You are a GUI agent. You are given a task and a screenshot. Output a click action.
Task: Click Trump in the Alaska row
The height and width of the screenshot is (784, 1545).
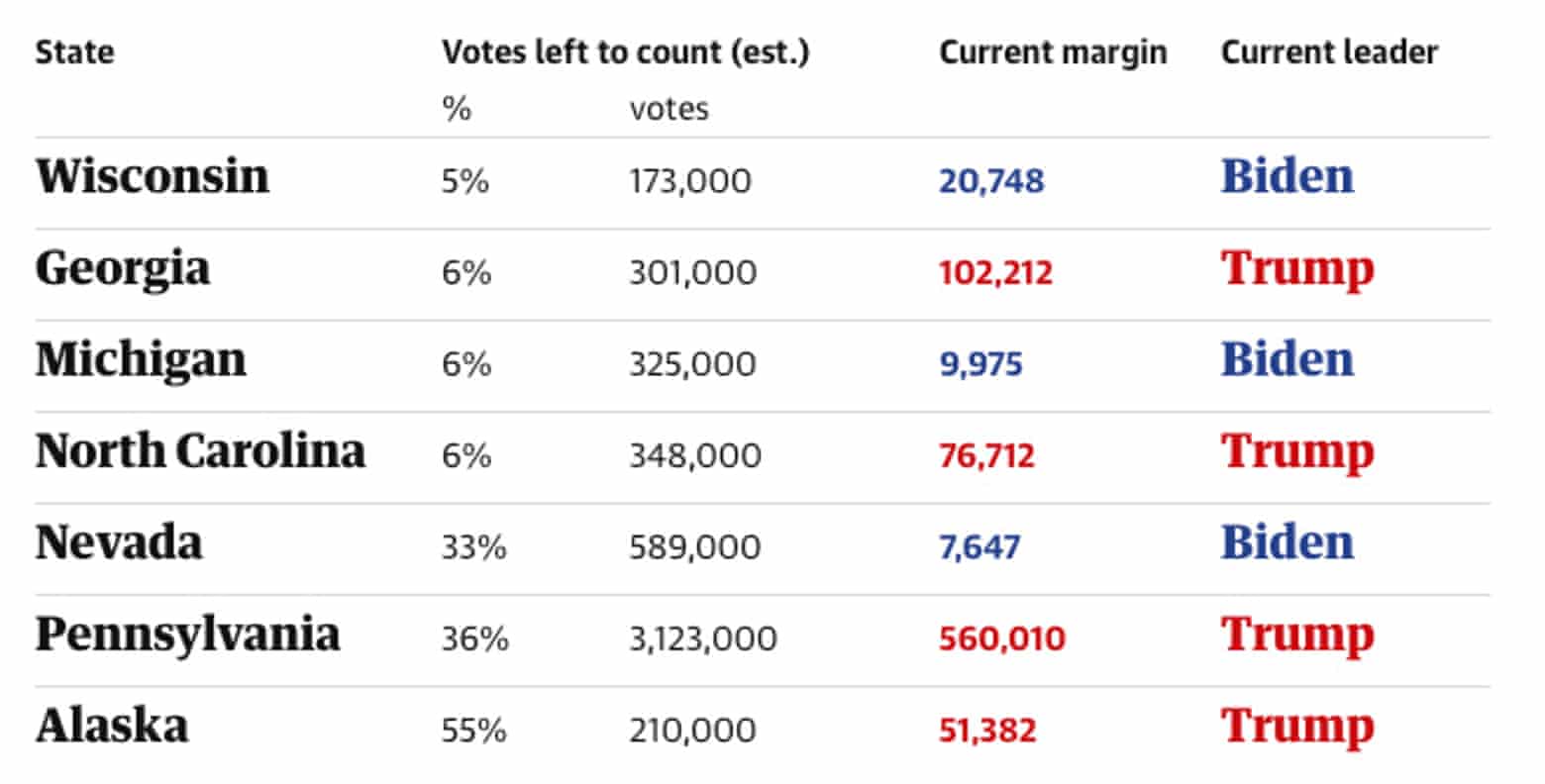point(1297,727)
